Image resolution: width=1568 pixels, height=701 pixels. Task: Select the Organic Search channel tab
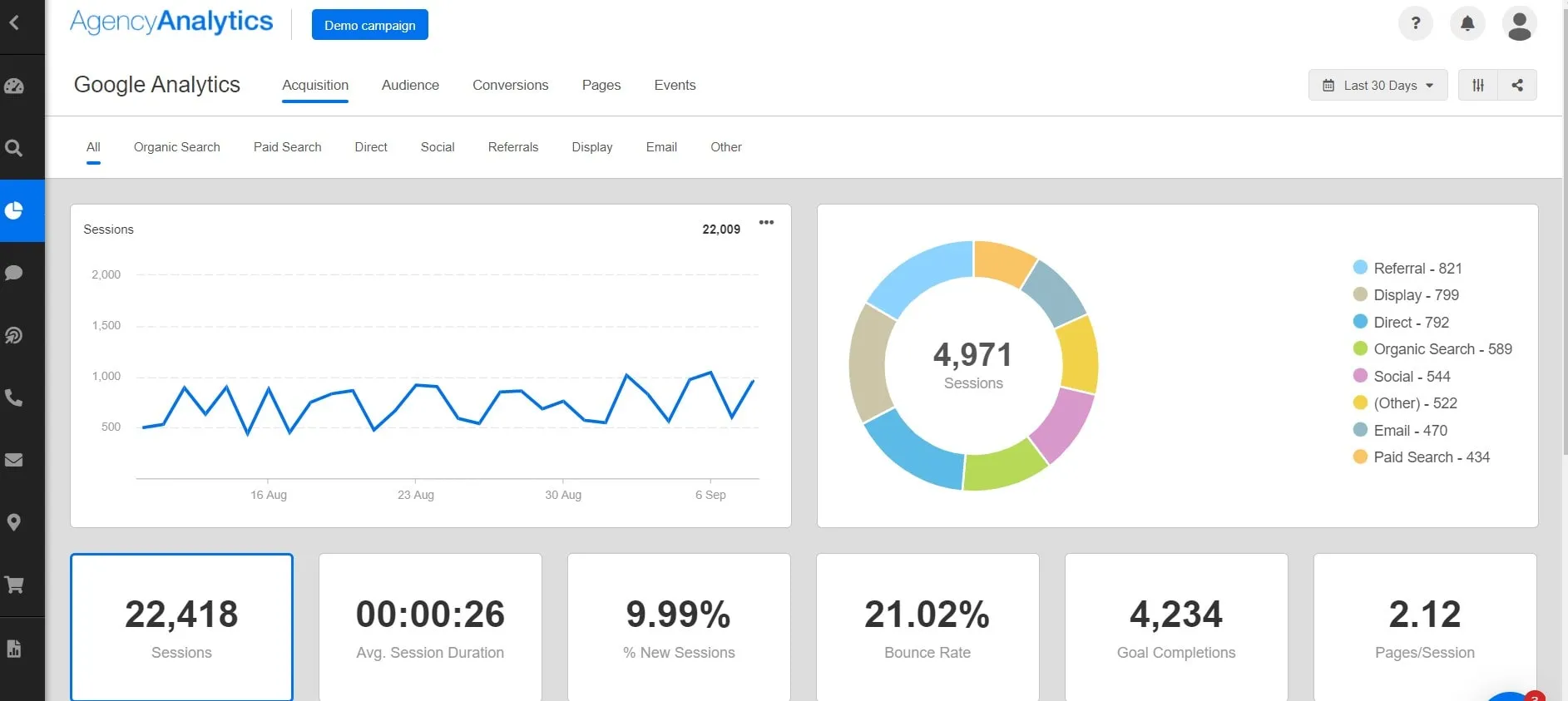pos(176,147)
